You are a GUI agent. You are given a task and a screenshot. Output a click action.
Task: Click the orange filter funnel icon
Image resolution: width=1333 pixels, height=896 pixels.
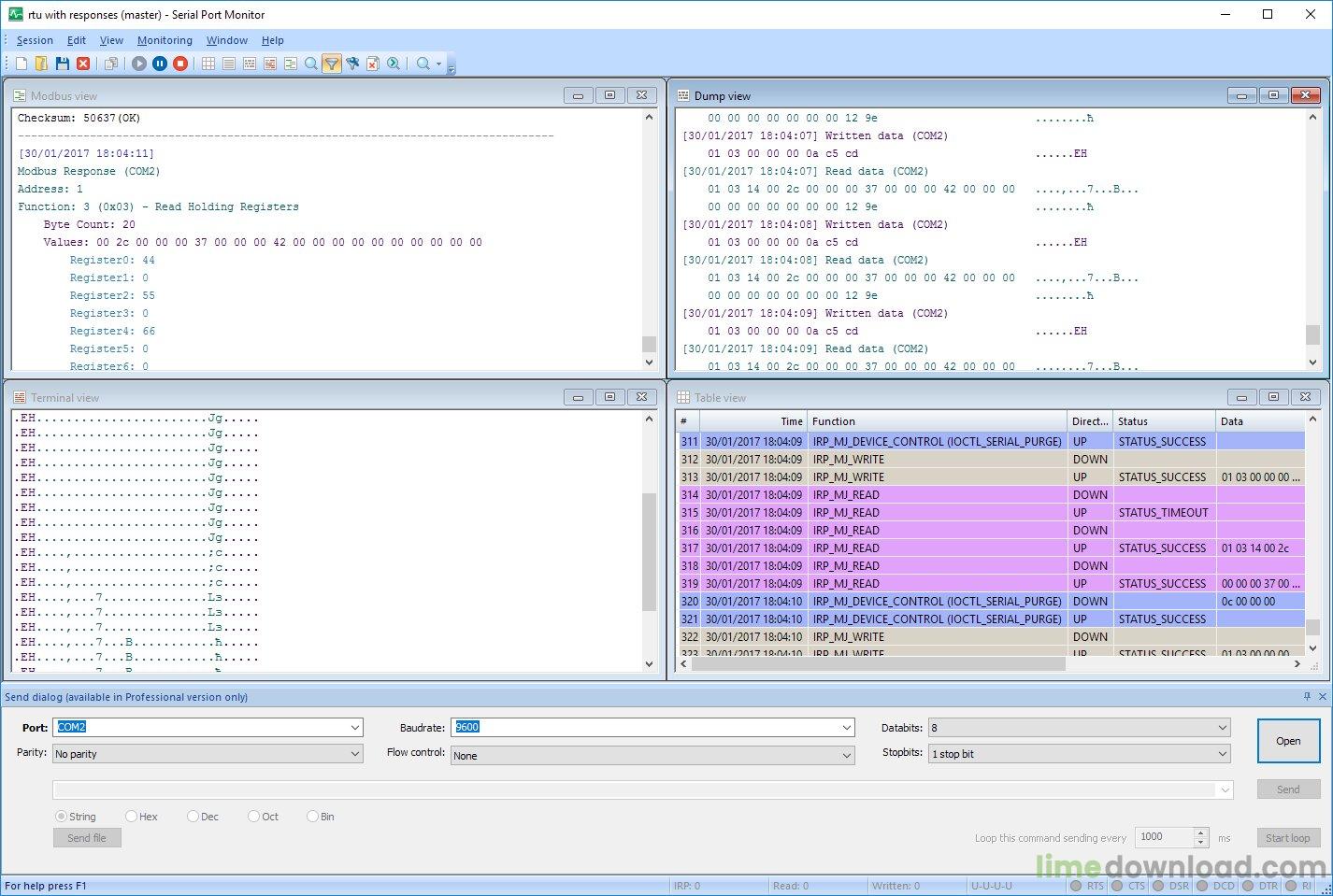pos(332,64)
